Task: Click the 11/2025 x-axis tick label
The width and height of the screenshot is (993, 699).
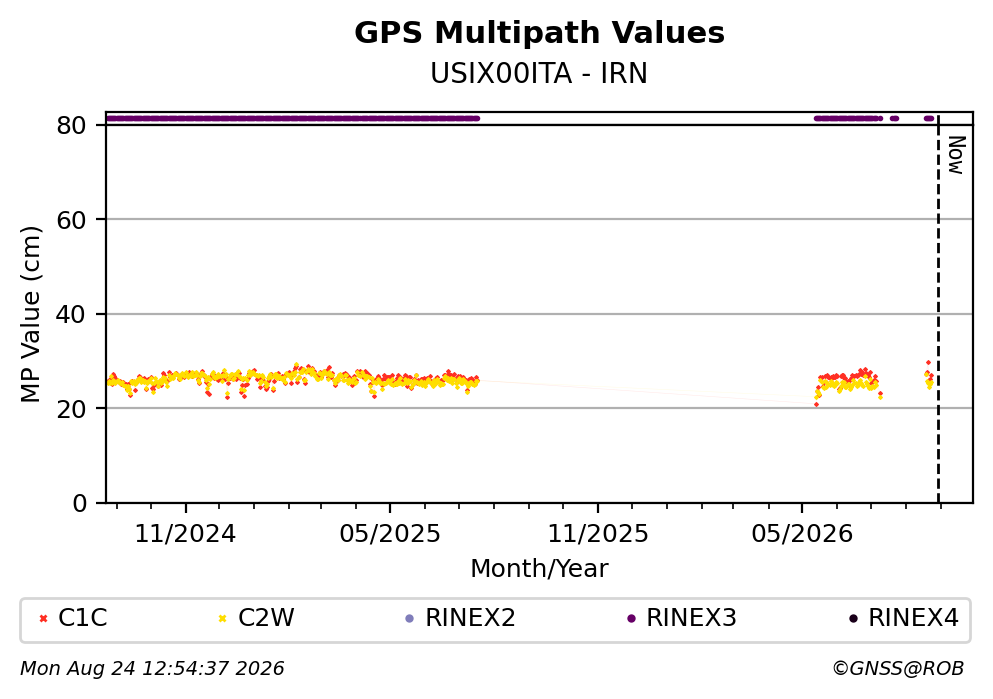Action: click(x=598, y=534)
